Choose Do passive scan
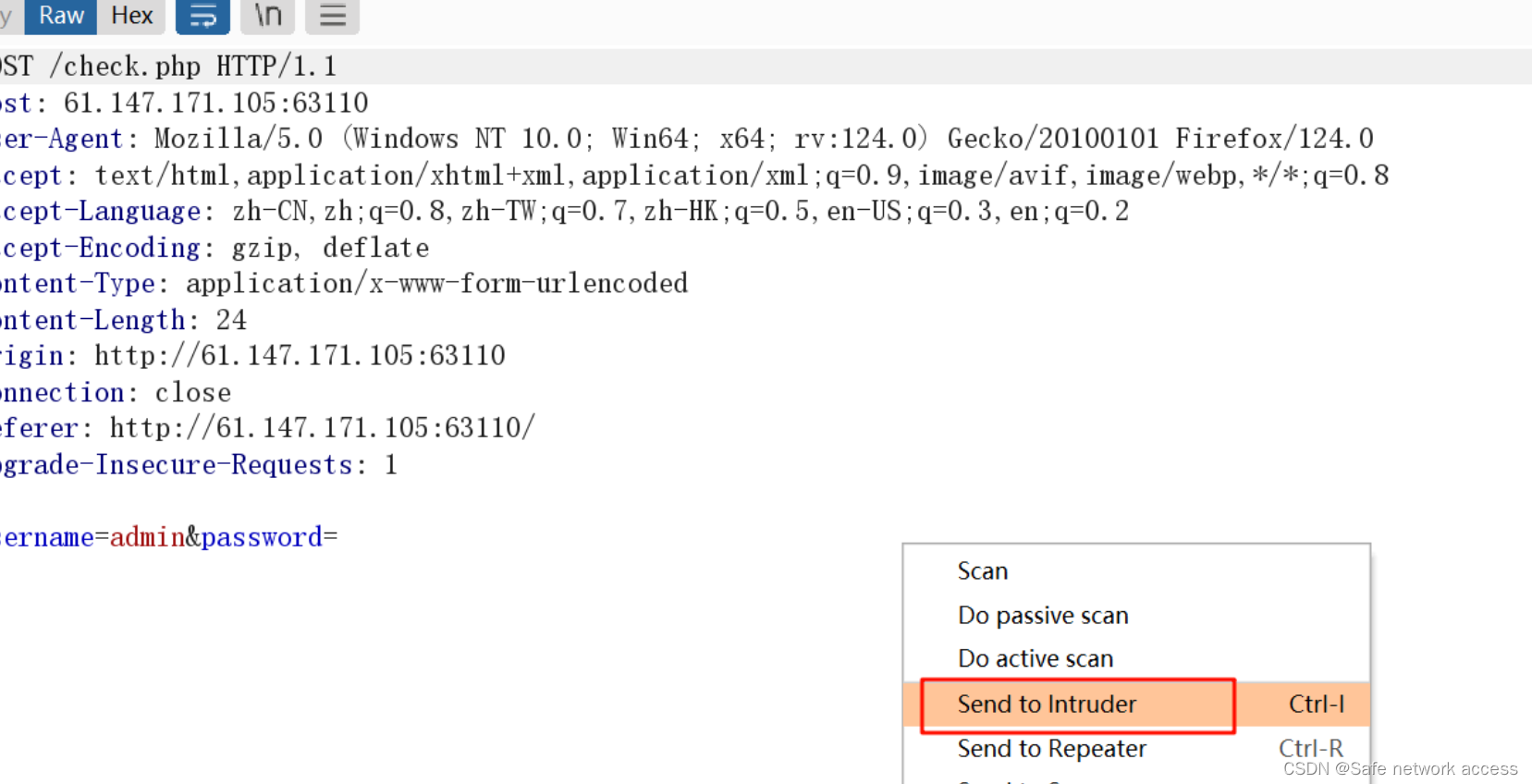Screen dimensions: 1532x784 (x=1042, y=615)
